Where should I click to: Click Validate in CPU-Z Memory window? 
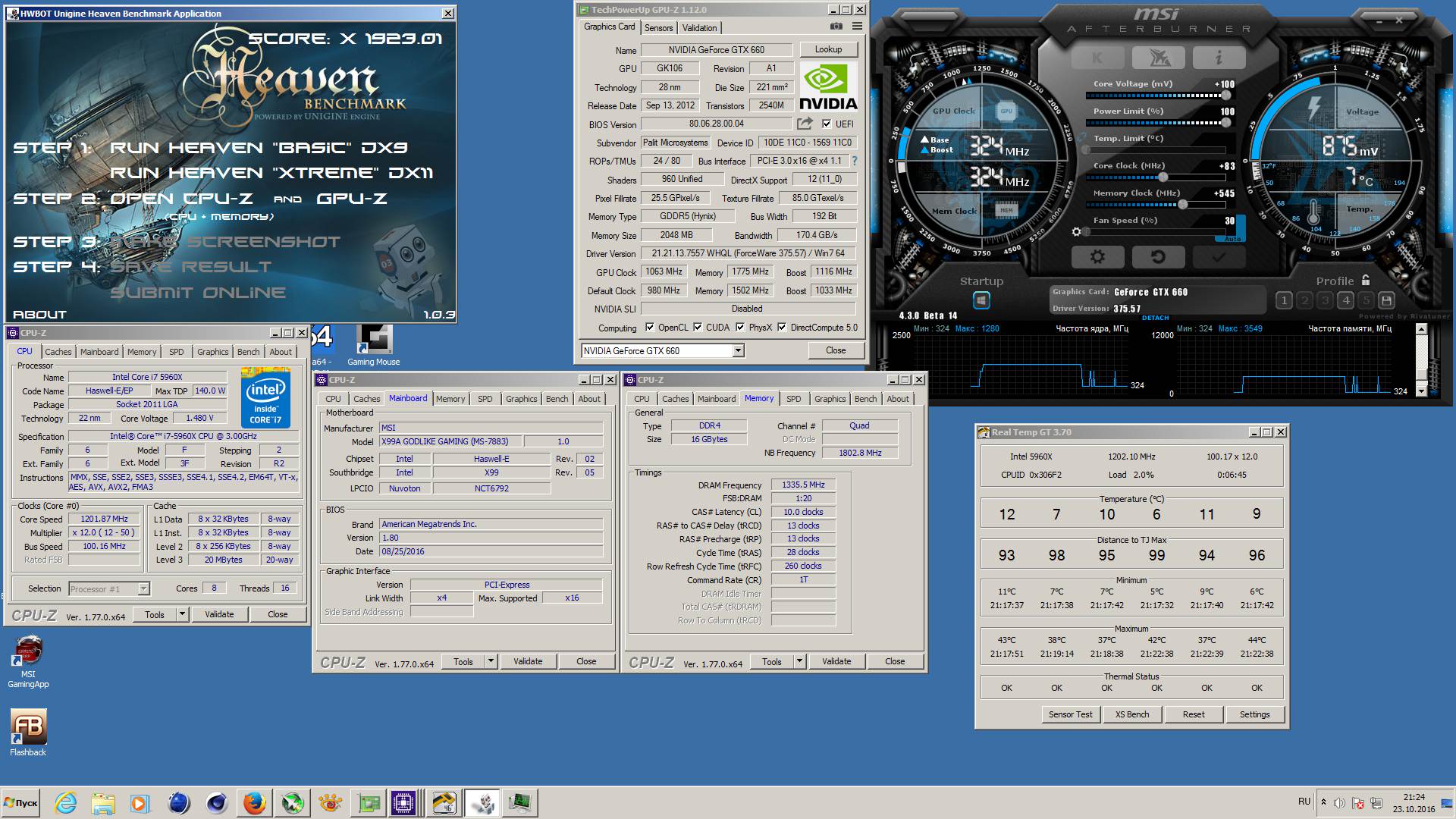tap(836, 661)
